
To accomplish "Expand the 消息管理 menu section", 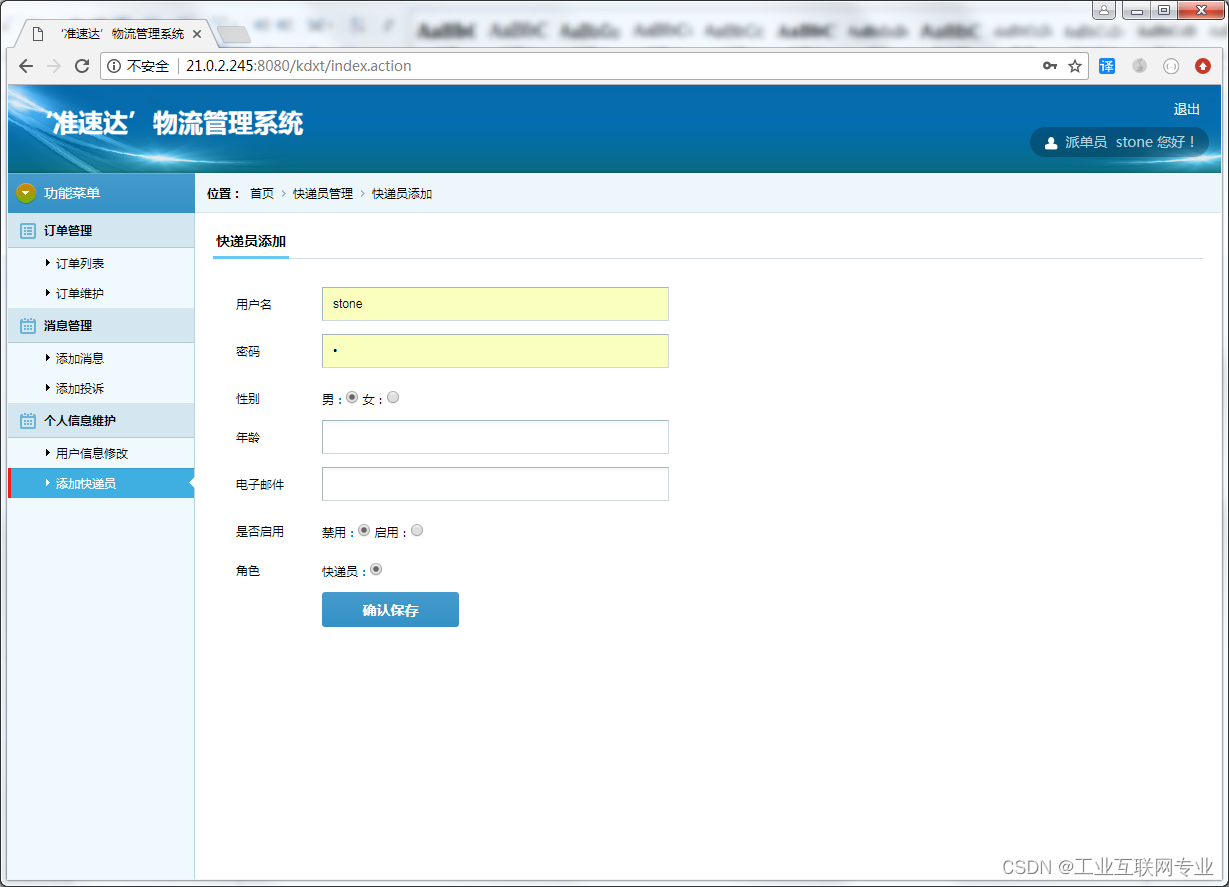I will (x=101, y=326).
